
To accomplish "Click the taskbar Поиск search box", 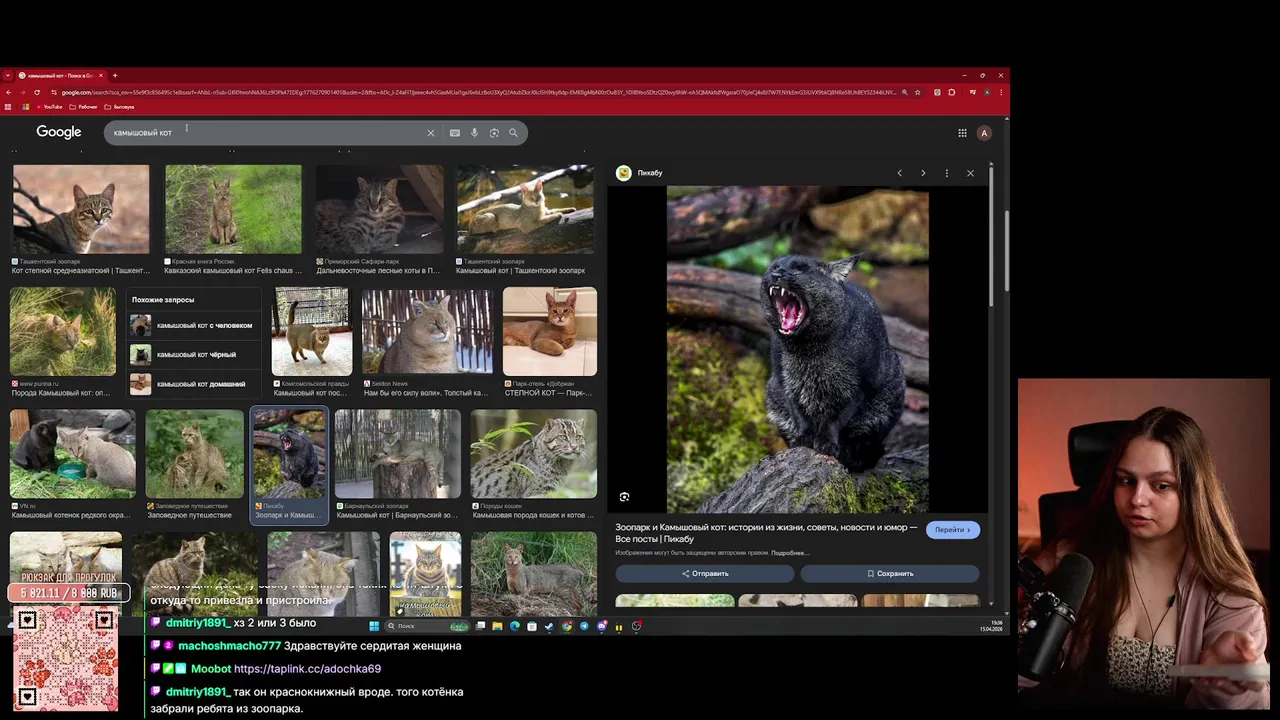I will click(x=428, y=626).
